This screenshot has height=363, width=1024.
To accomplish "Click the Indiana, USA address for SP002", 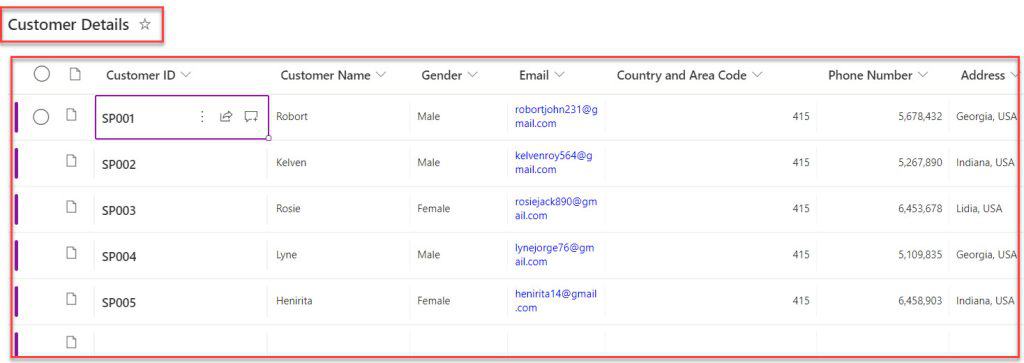I will [x=985, y=163].
